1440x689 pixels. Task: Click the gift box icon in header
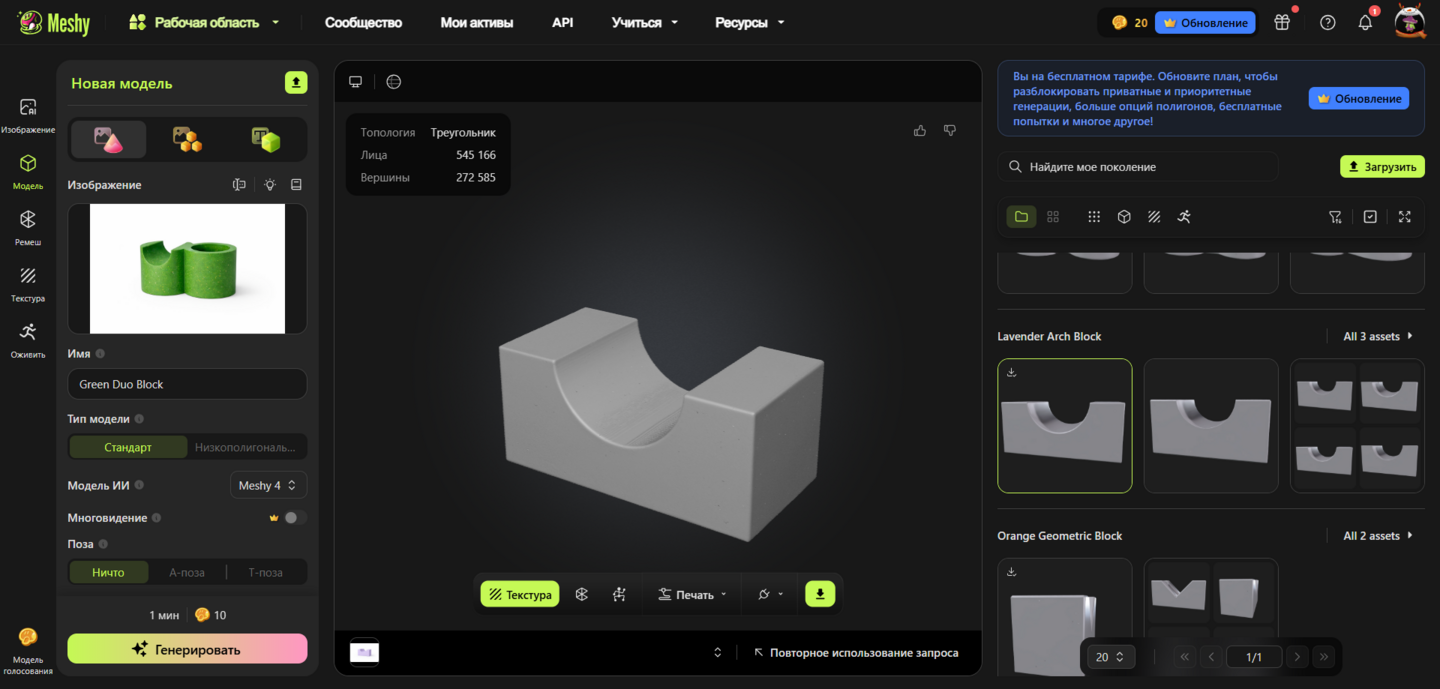tap(1282, 22)
